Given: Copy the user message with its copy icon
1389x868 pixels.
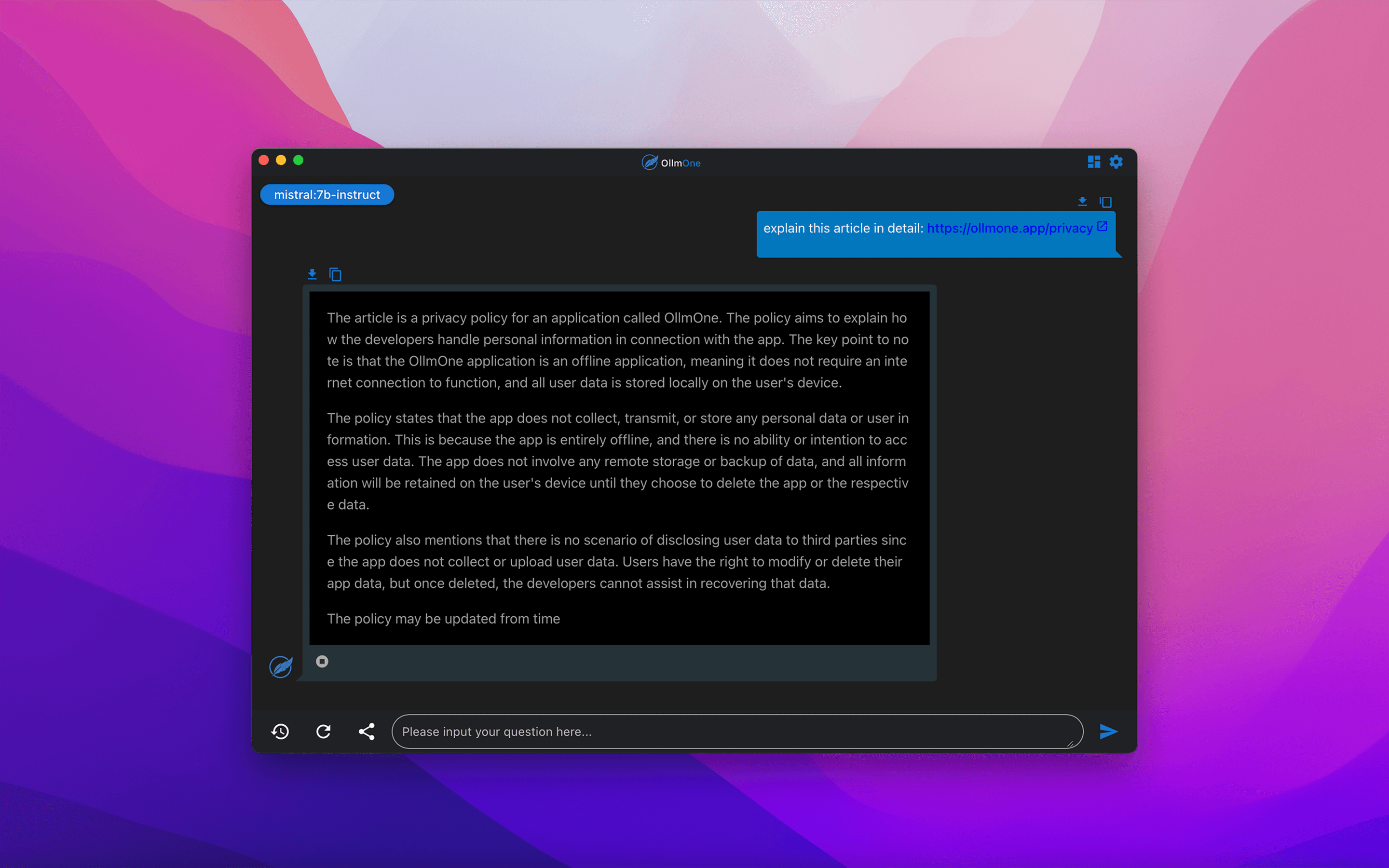Looking at the screenshot, I should (x=1105, y=202).
